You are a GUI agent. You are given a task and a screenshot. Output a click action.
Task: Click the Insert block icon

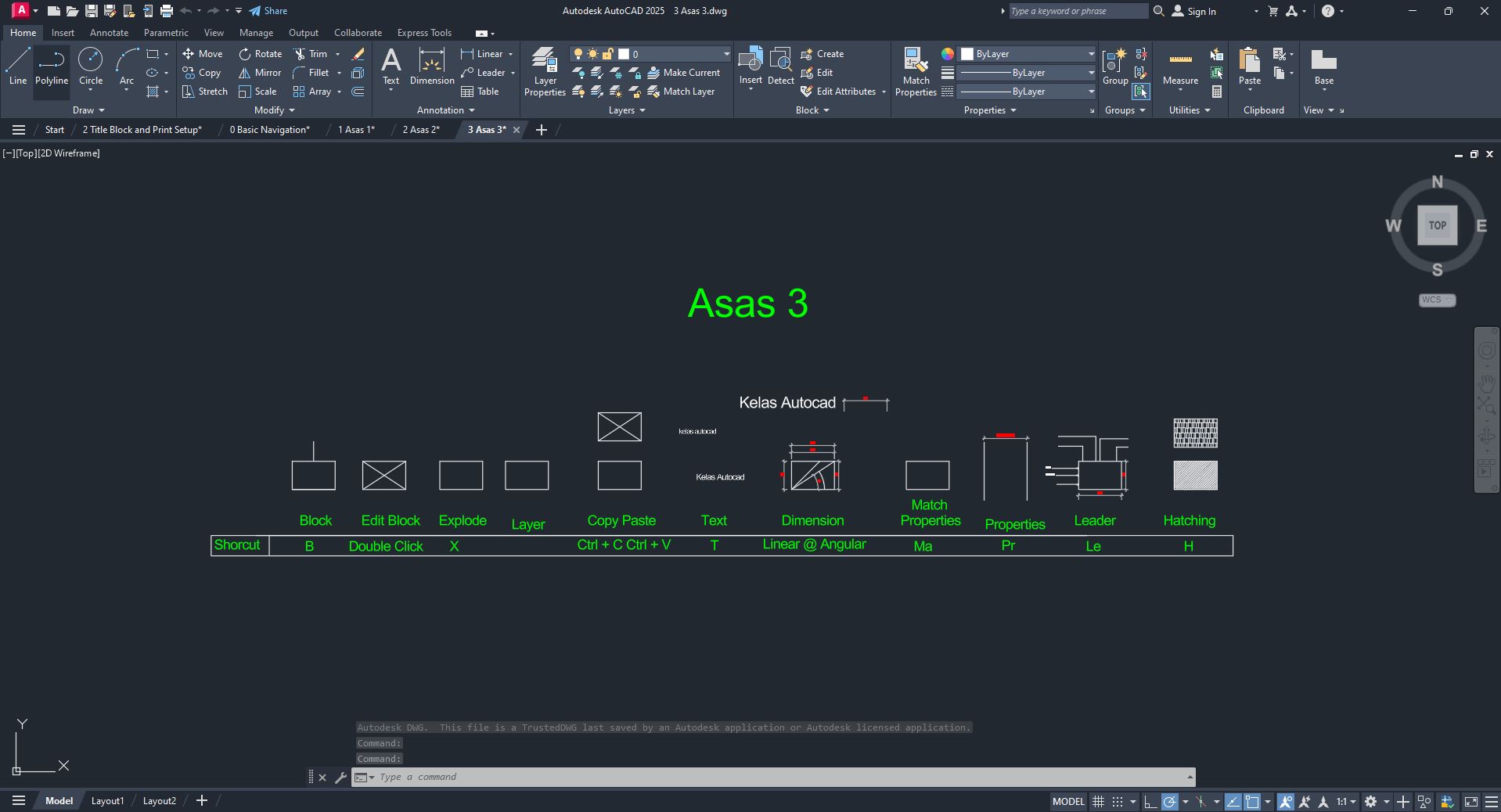[750, 67]
